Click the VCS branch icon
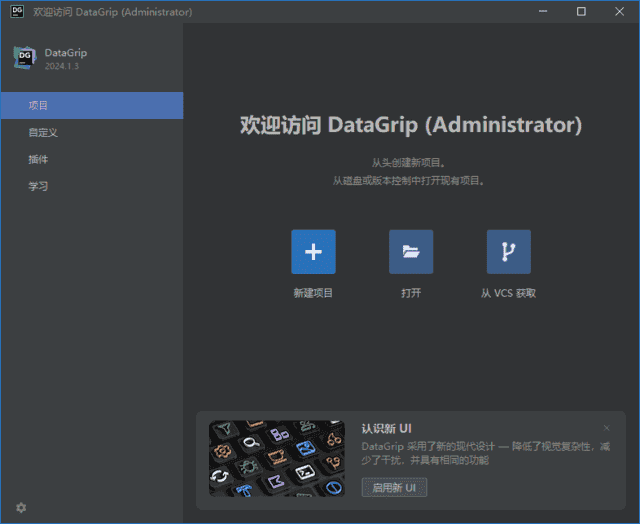This screenshot has width=640, height=524. point(508,252)
